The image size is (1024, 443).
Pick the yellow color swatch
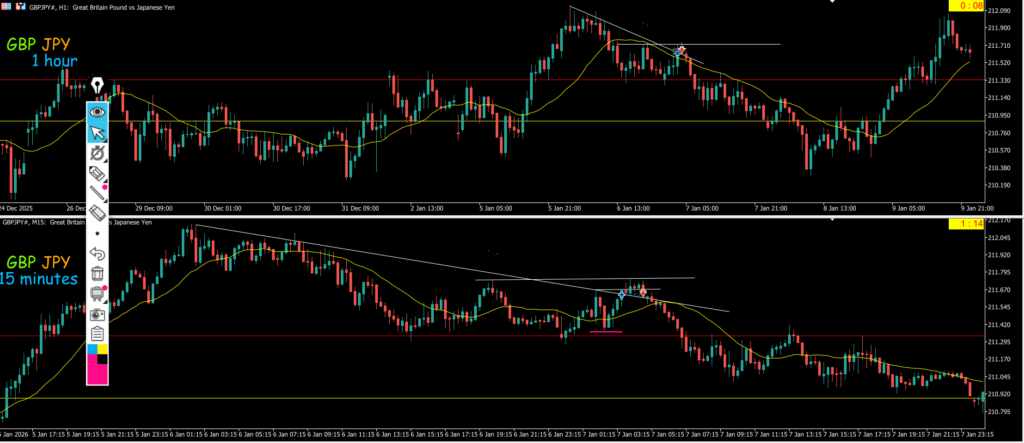click(x=103, y=351)
